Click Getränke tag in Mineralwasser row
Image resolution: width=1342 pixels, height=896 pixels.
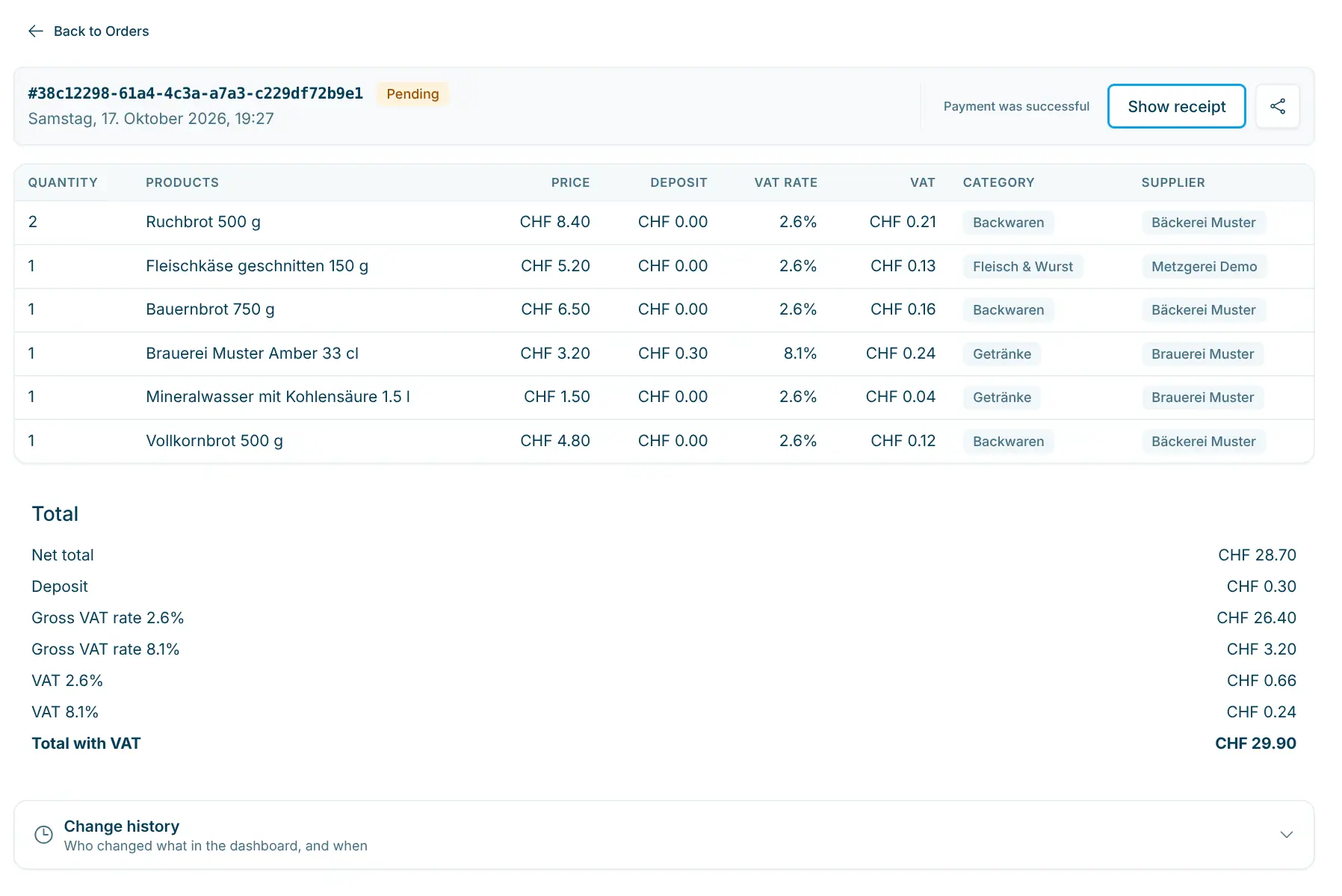click(1001, 398)
